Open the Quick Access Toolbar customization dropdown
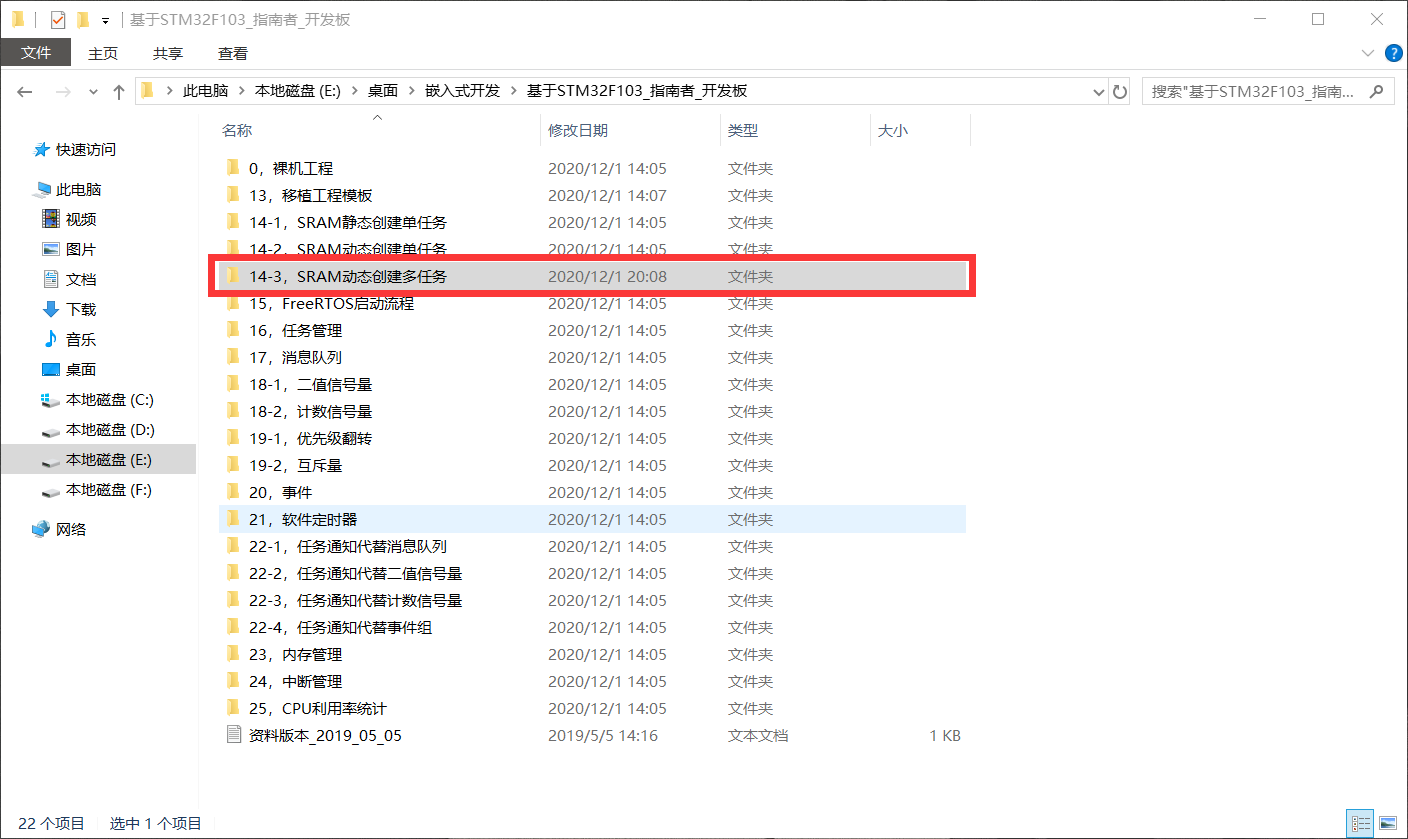1408x839 pixels. pos(103,18)
